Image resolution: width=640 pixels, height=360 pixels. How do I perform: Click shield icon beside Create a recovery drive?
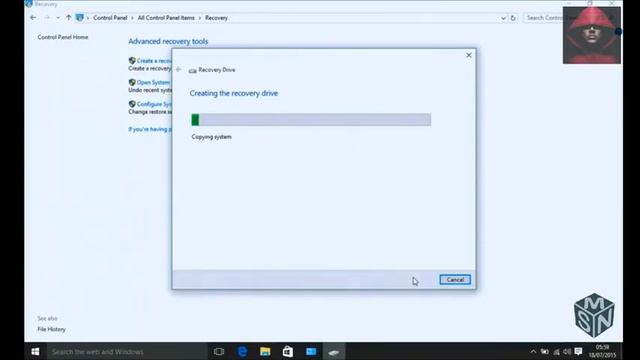[132, 60]
